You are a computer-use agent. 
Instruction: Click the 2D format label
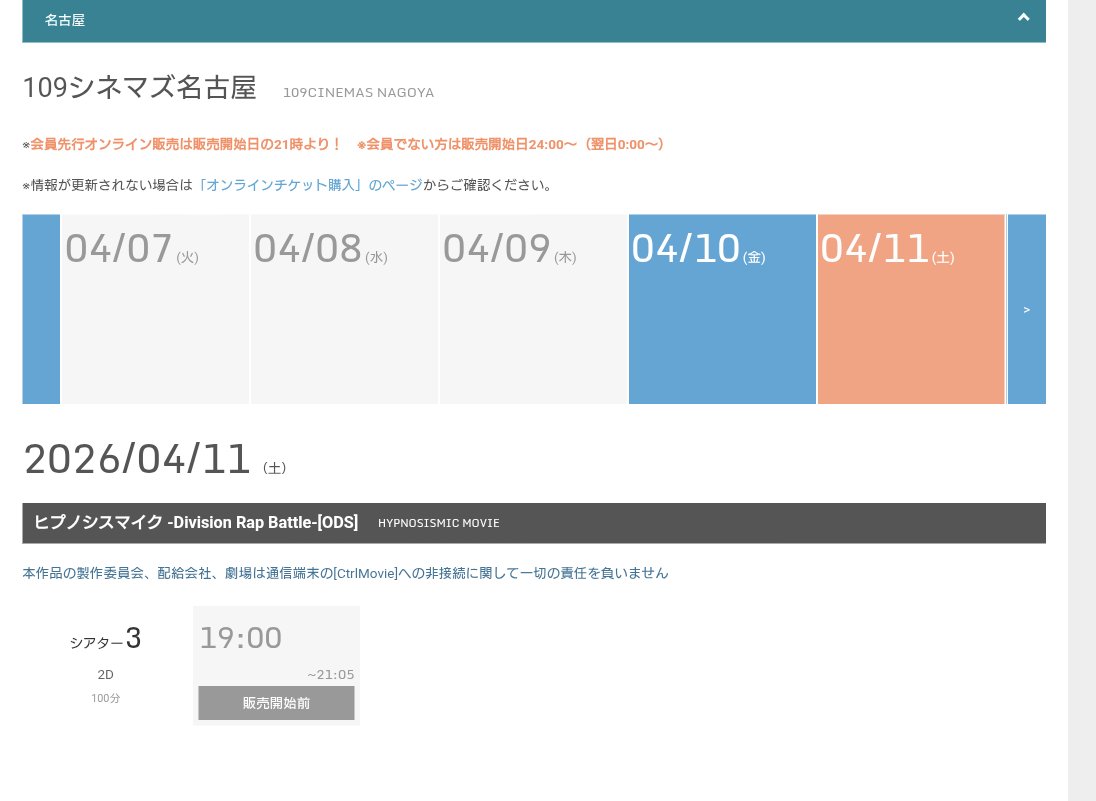coord(105,674)
